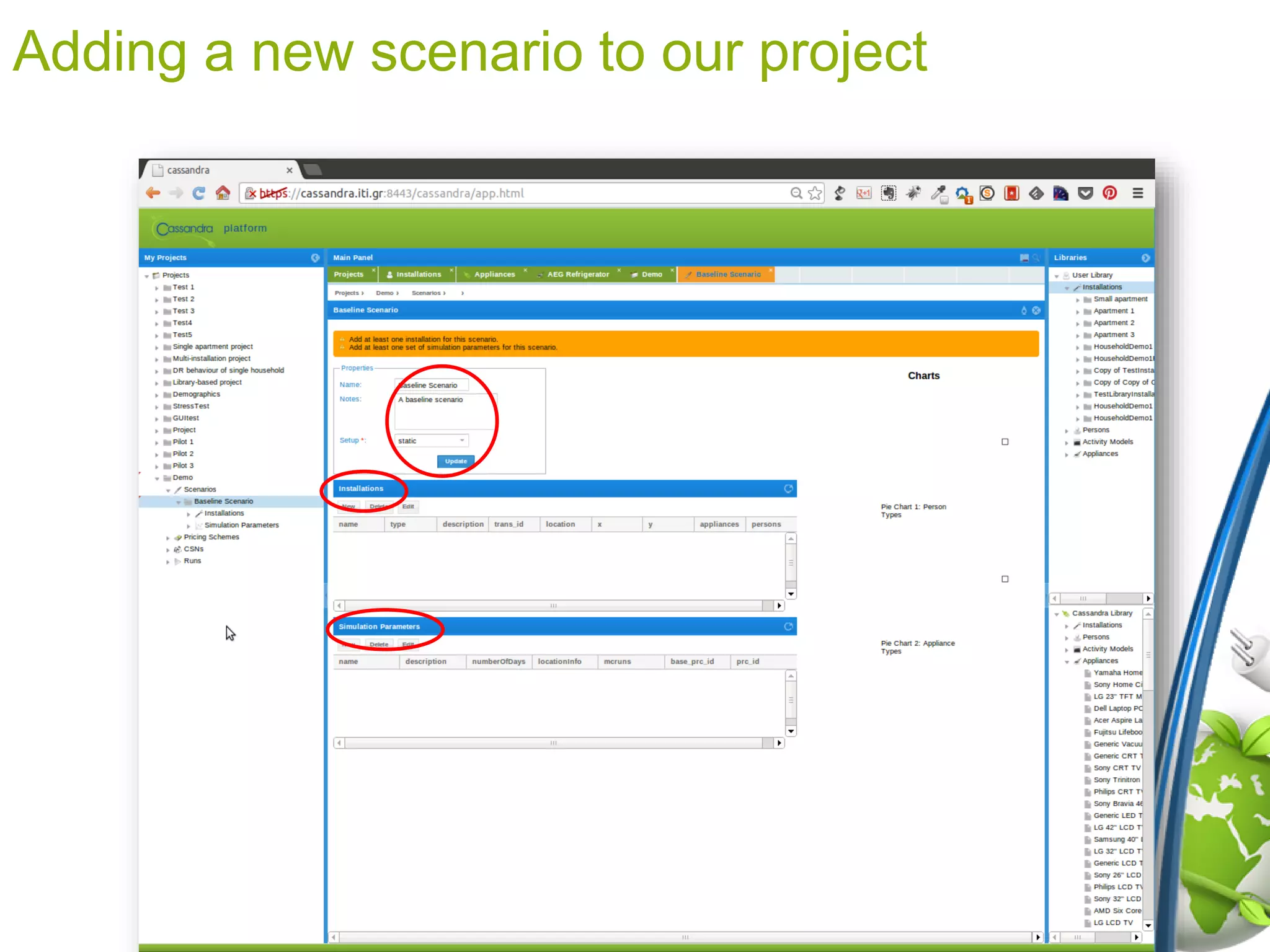Close the Baseline Scenario panel
Image resolution: width=1270 pixels, height=952 pixels.
[1036, 311]
